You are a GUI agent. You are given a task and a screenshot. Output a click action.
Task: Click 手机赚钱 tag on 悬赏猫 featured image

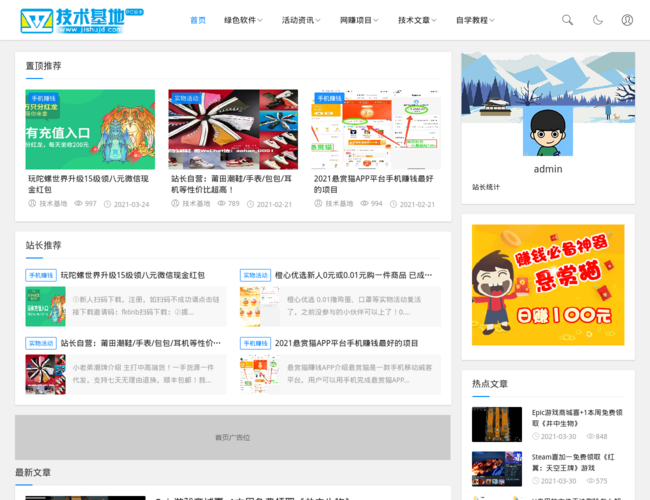tap(330, 98)
